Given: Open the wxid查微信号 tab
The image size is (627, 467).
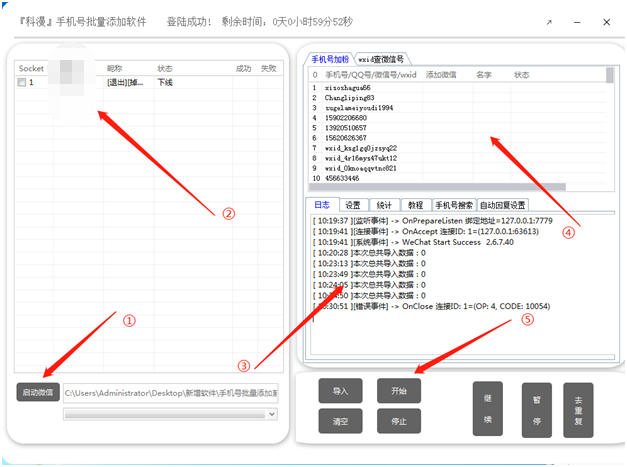Looking at the screenshot, I should (382, 59).
